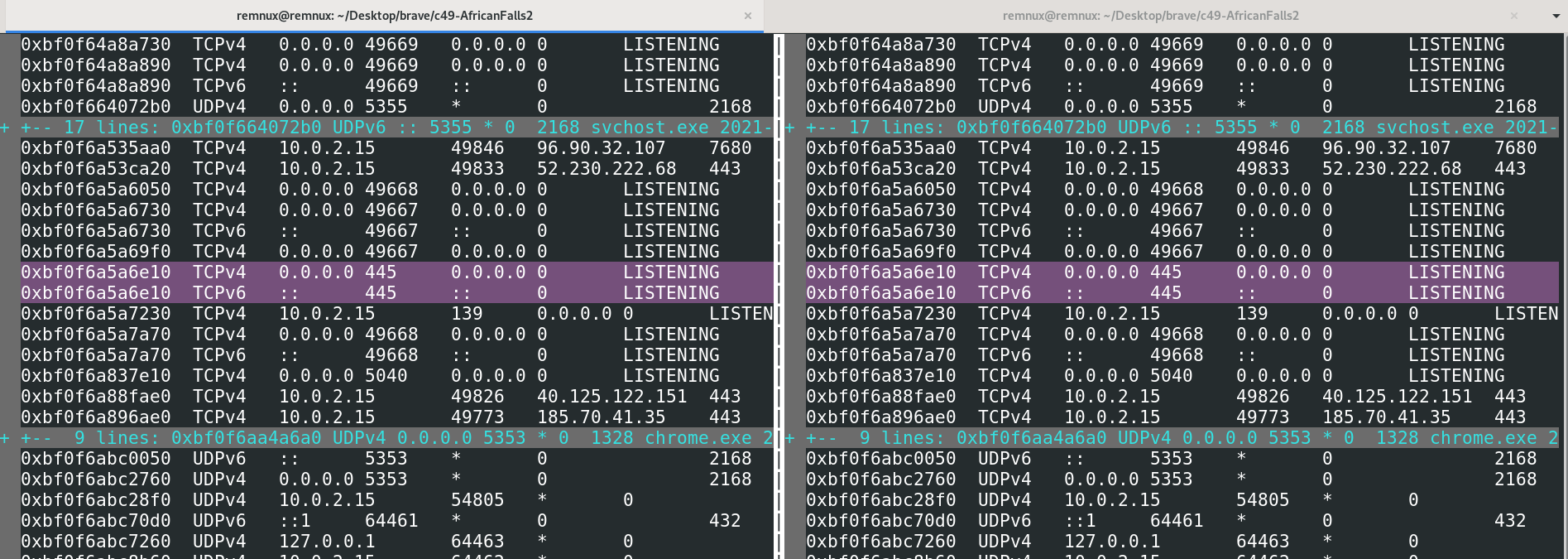This screenshot has width=1568, height=559.
Task: Click port 139 entry in right pane
Action: coord(1252,314)
